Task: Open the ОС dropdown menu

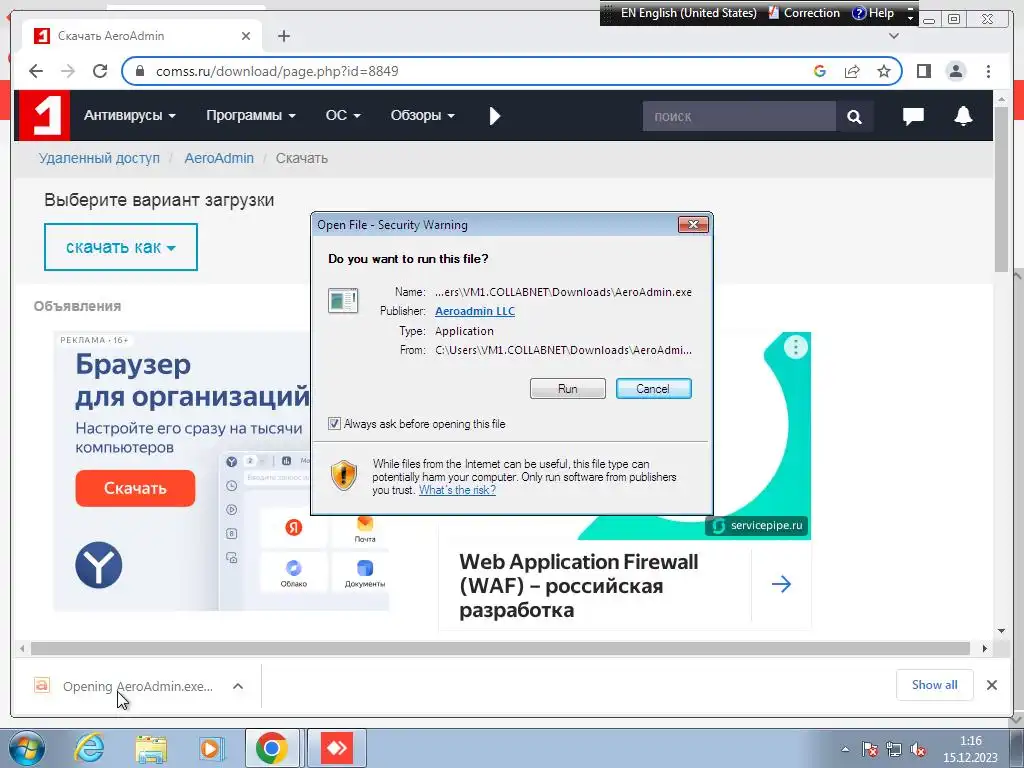Action: coord(343,116)
